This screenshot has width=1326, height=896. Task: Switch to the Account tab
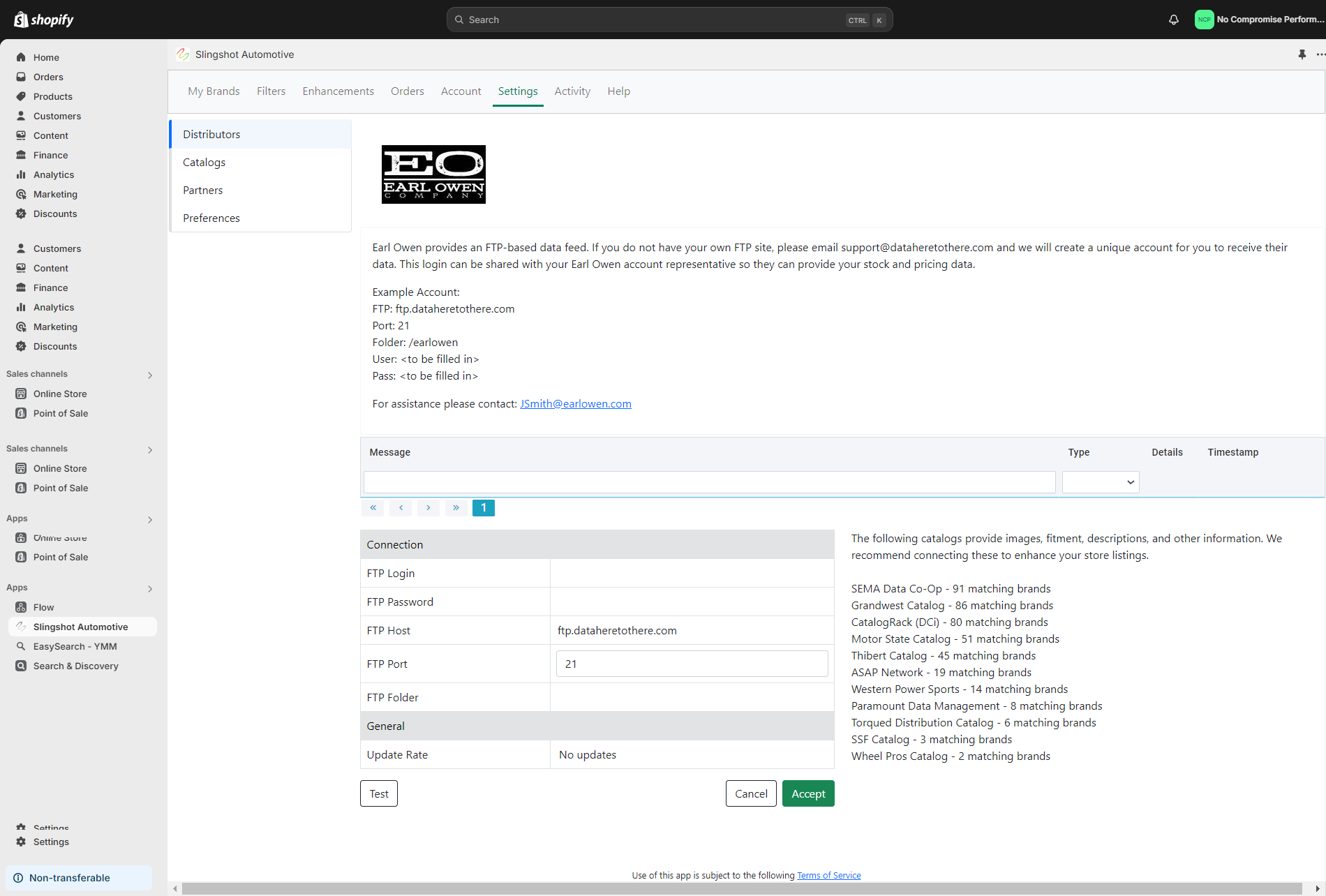click(x=461, y=91)
